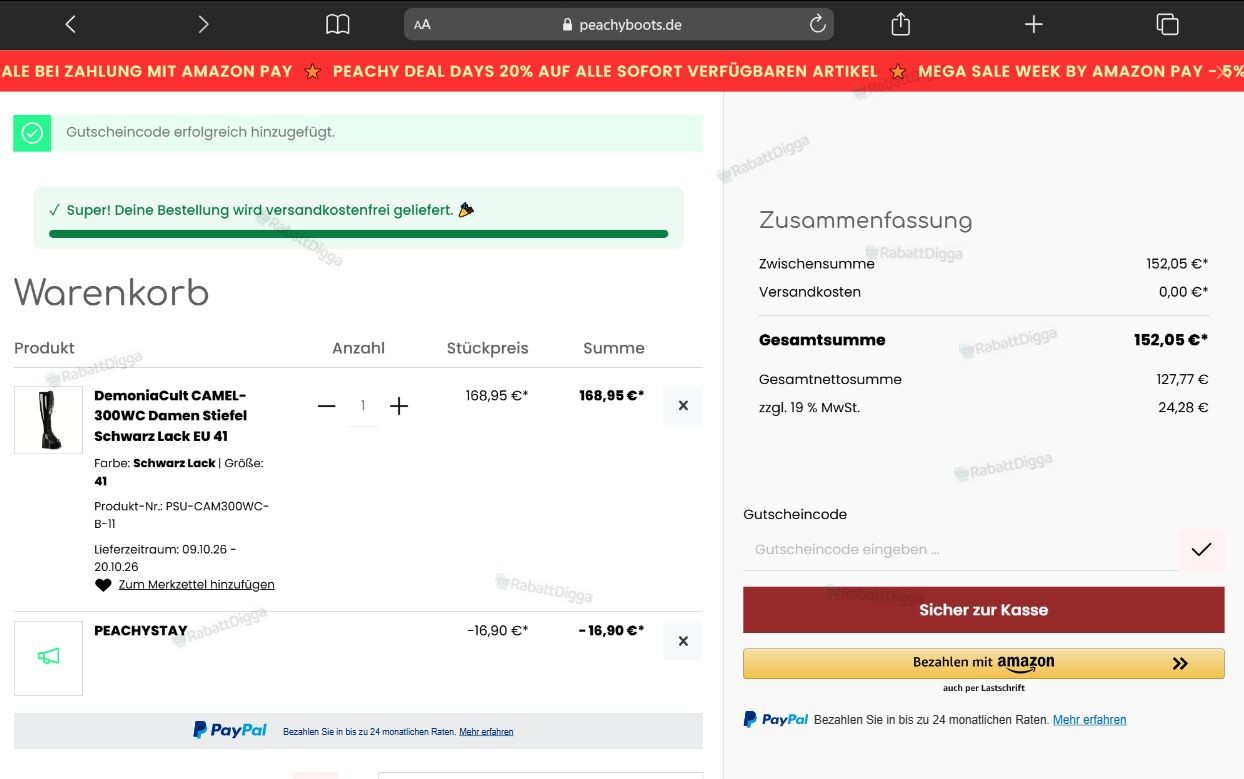Go forward with Safari forward arrow
This screenshot has height=779, width=1244.
click(x=203, y=24)
